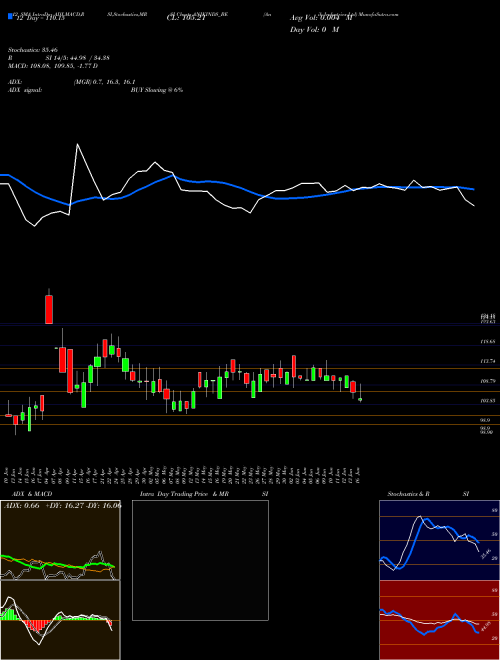Click the empty intraday trading price box
This screenshot has height=660, width=500.
[200, 560]
